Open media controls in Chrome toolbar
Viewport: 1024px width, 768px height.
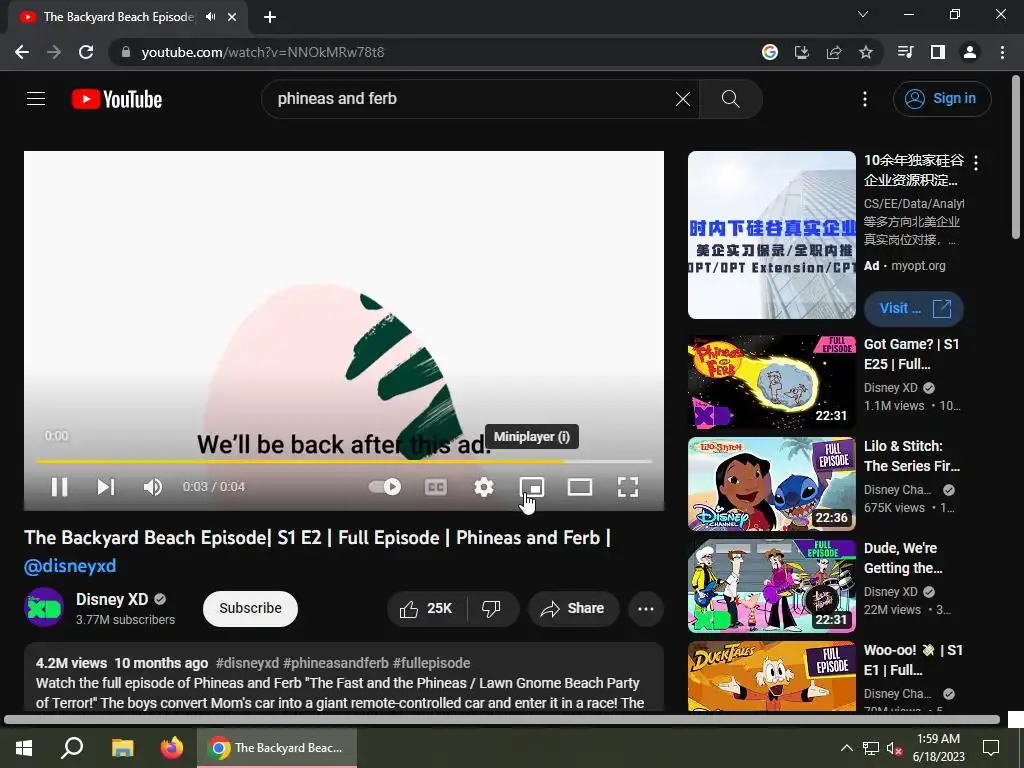906,52
